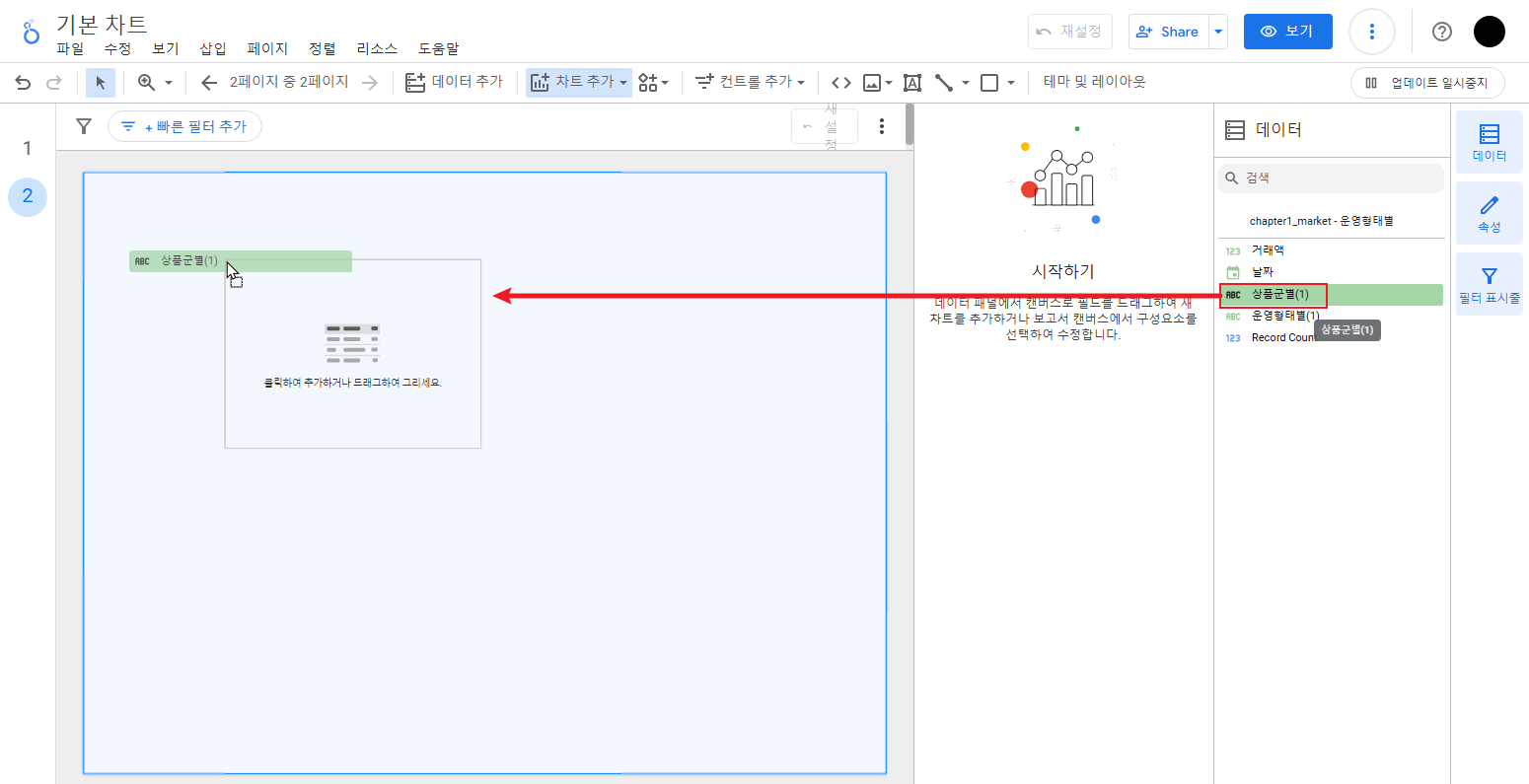Click the 재설정 button in the header
This screenshot has width=1529, height=784.
[1070, 32]
